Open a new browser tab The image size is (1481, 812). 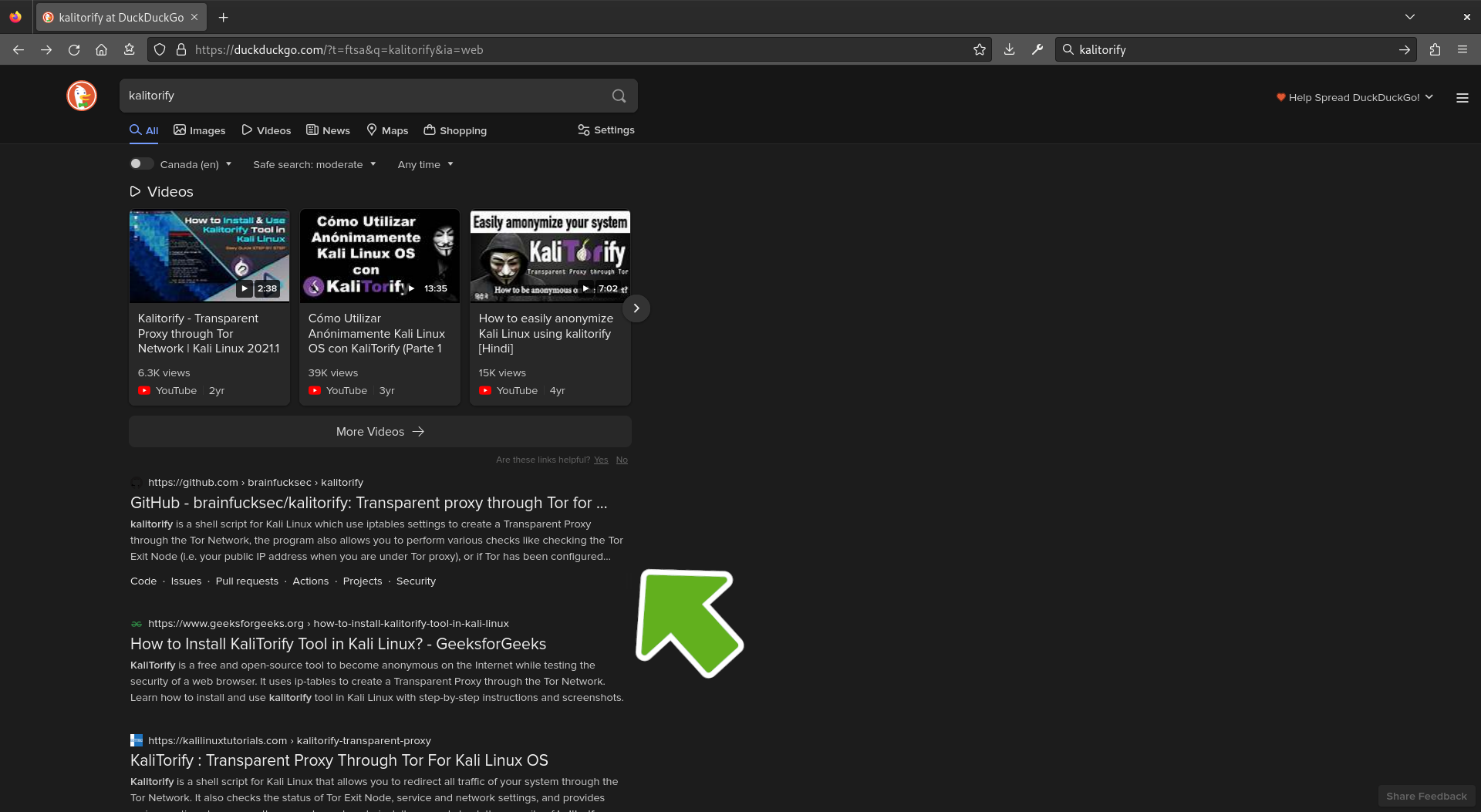click(223, 17)
